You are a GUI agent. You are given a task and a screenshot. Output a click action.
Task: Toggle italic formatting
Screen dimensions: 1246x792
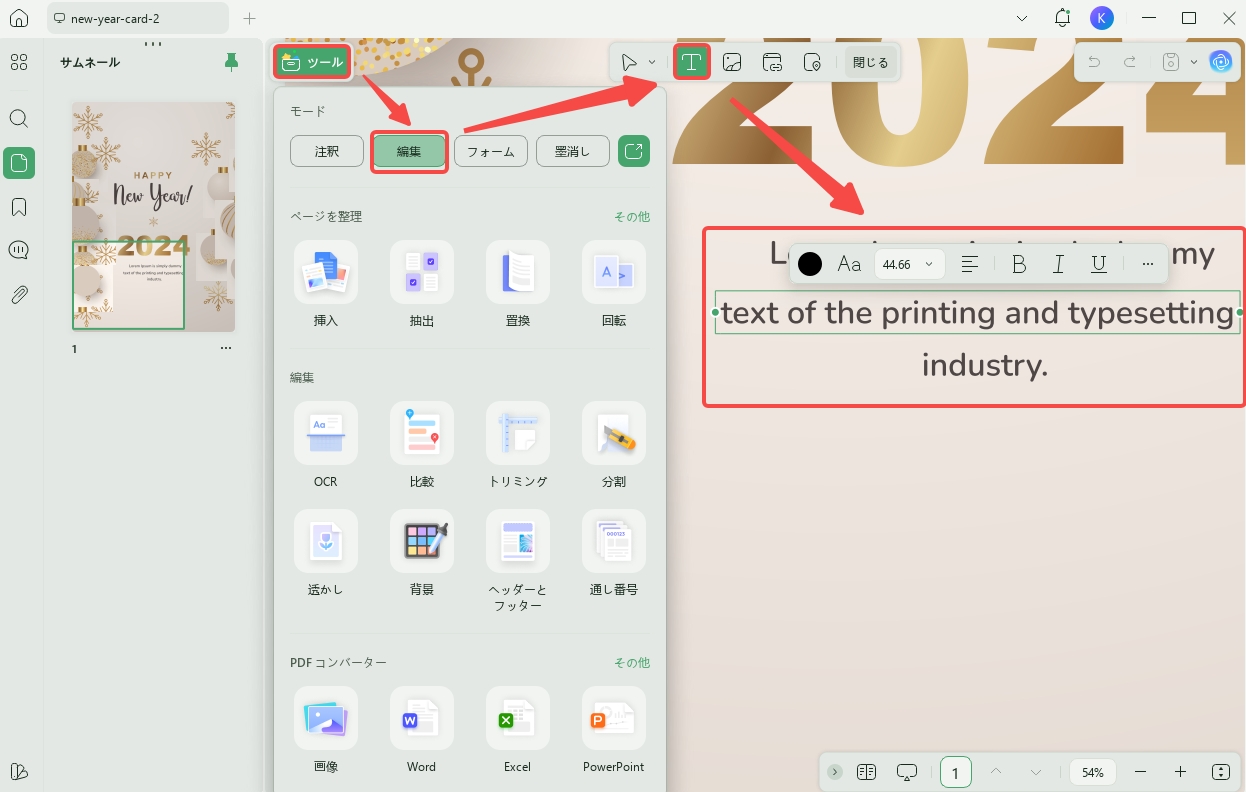coord(1059,264)
